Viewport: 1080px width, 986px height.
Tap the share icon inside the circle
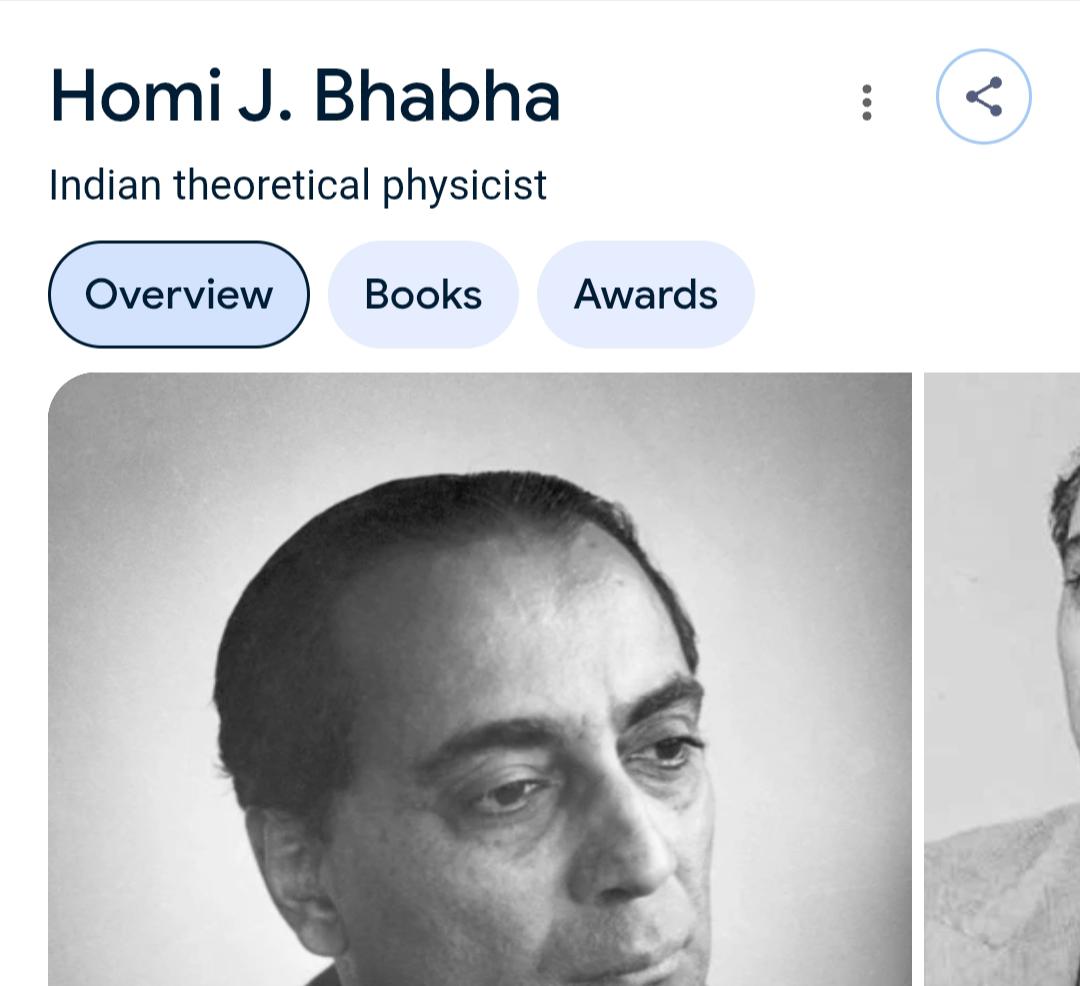(x=983, y=97)
